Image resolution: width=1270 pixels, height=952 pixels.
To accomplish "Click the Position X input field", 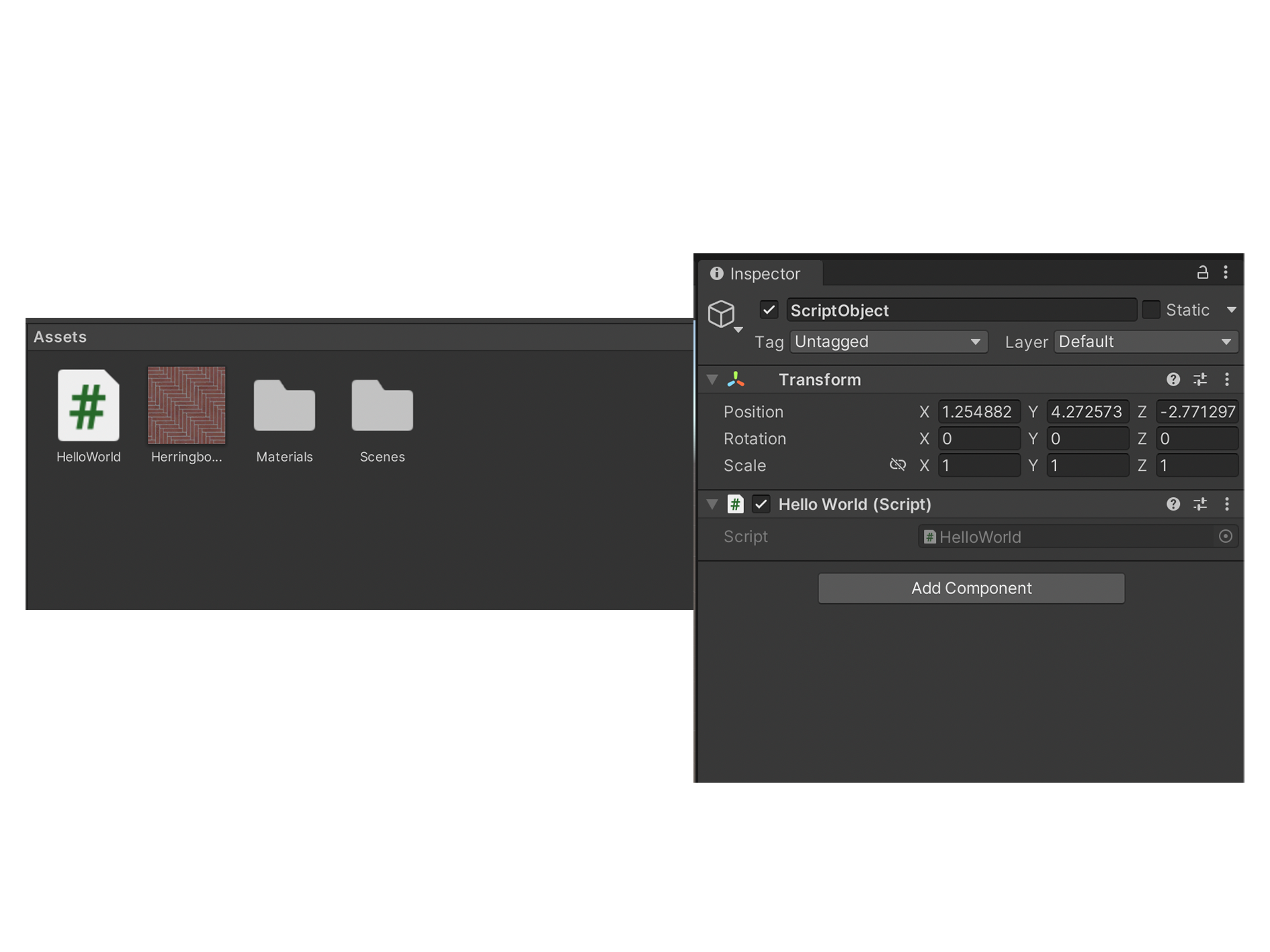I will [x=978, y=412].
